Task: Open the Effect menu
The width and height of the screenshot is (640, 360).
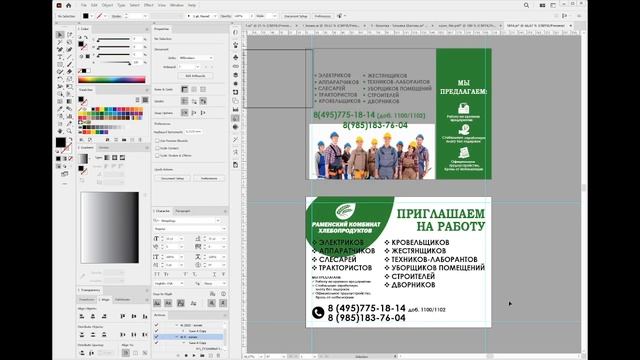Action: [x=149, y=5]
